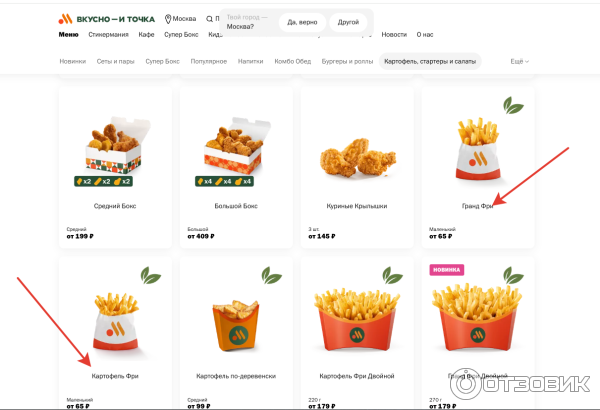This screenshot has height=410, width=600.
Task: Choose Другой city button
Action: click(348, 22)
